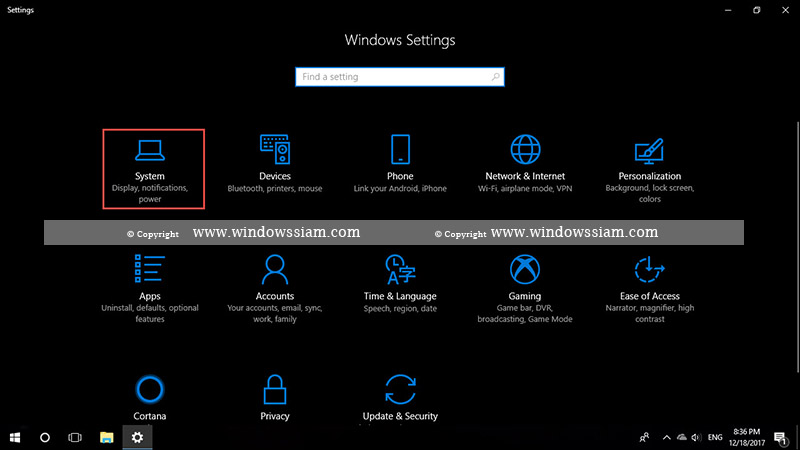Click 'Bluetooth, printers, mouse' description
This screenshot has height=450, width=800.
click(274, 188)
